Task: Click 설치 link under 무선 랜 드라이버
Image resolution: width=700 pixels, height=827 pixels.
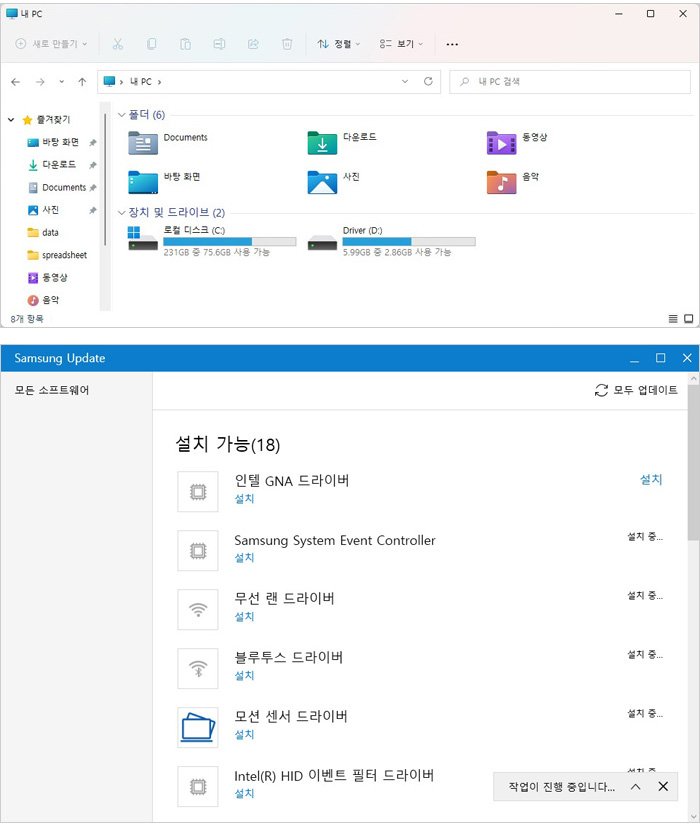Action: tap(244, 617)
